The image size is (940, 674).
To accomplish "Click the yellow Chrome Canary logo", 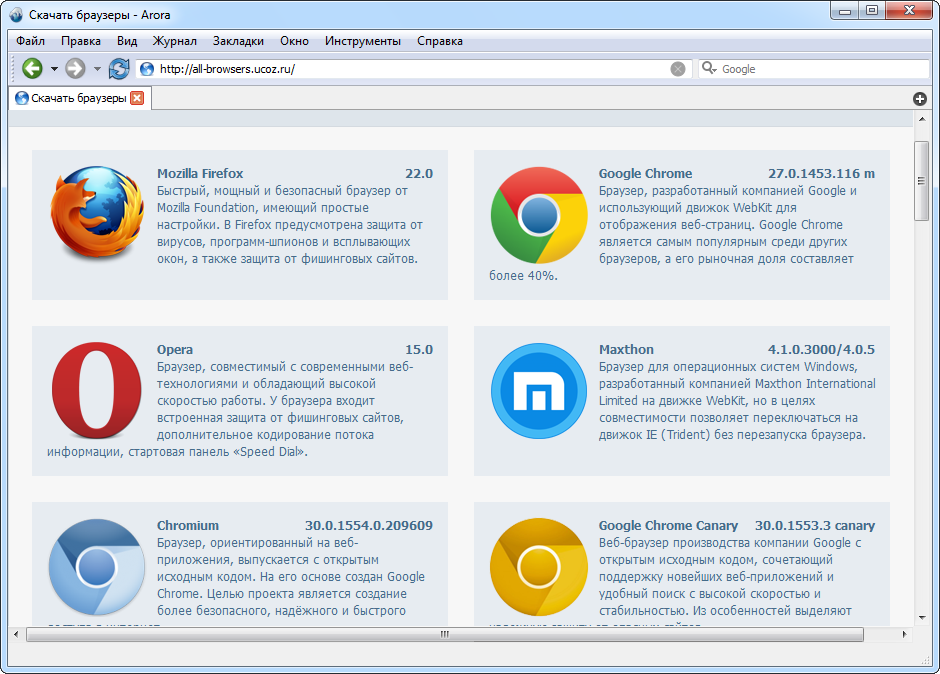I will [x=539, y=567].
